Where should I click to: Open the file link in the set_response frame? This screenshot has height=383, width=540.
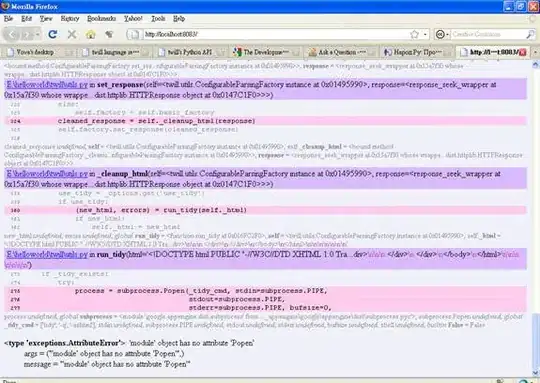(x=47, y=85)
